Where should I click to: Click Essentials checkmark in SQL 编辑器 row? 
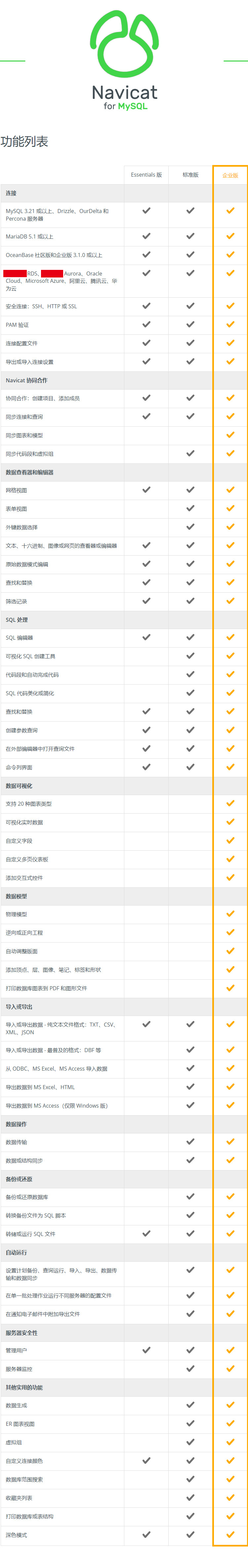[146, 637]
